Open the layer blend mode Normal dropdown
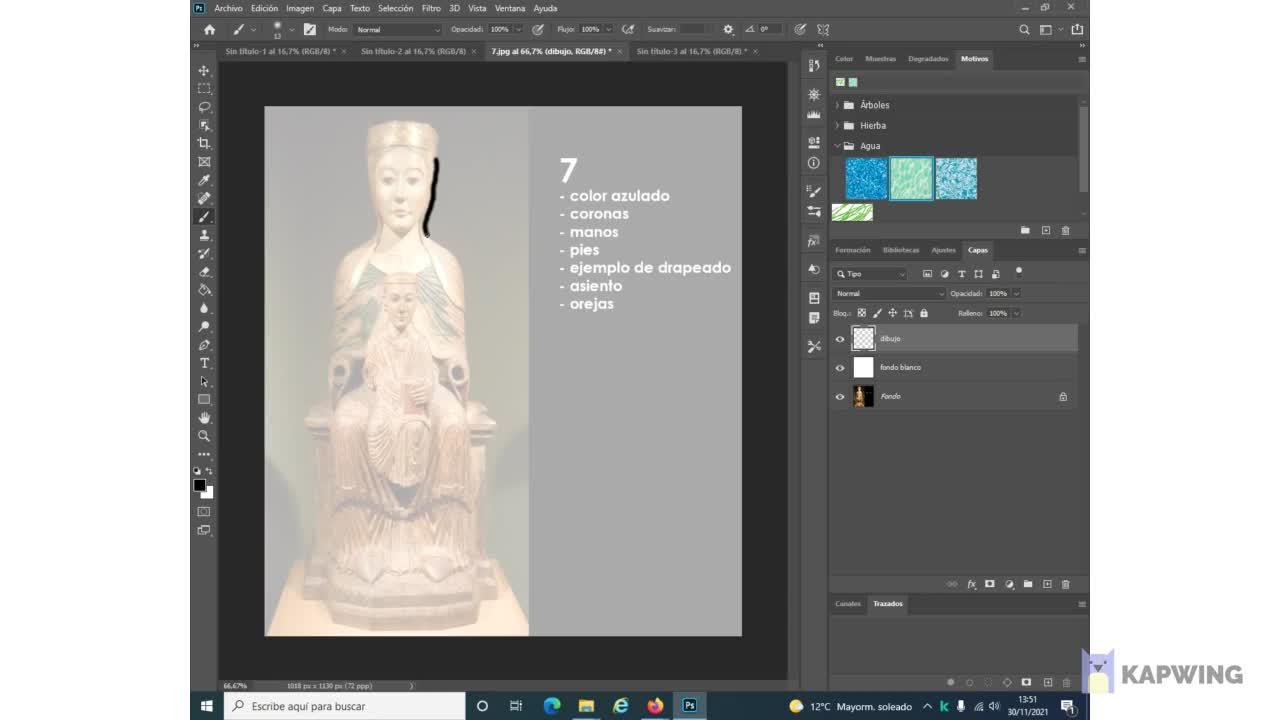This screenshot has width=1280, height=720. (890, 293)
